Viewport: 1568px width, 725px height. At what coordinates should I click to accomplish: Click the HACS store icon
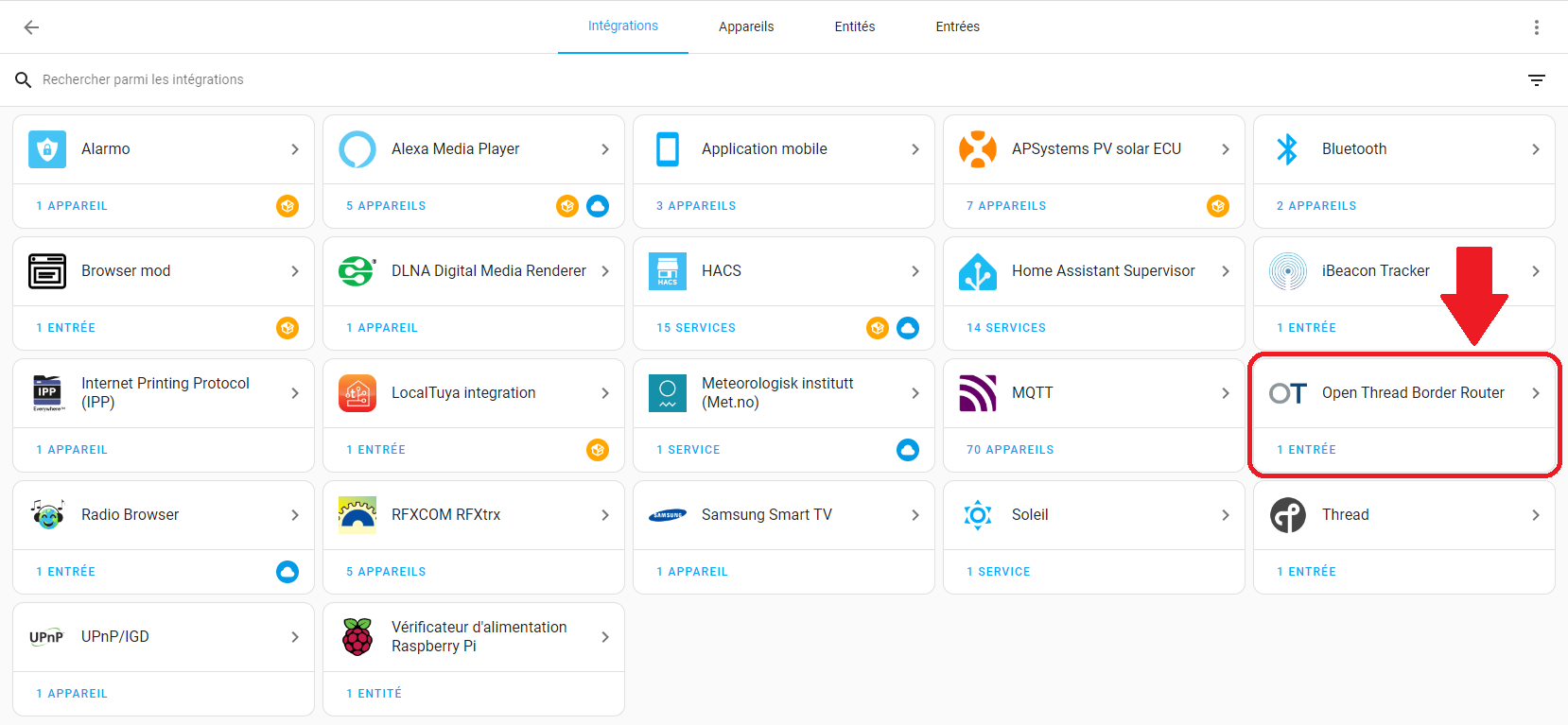668,271
